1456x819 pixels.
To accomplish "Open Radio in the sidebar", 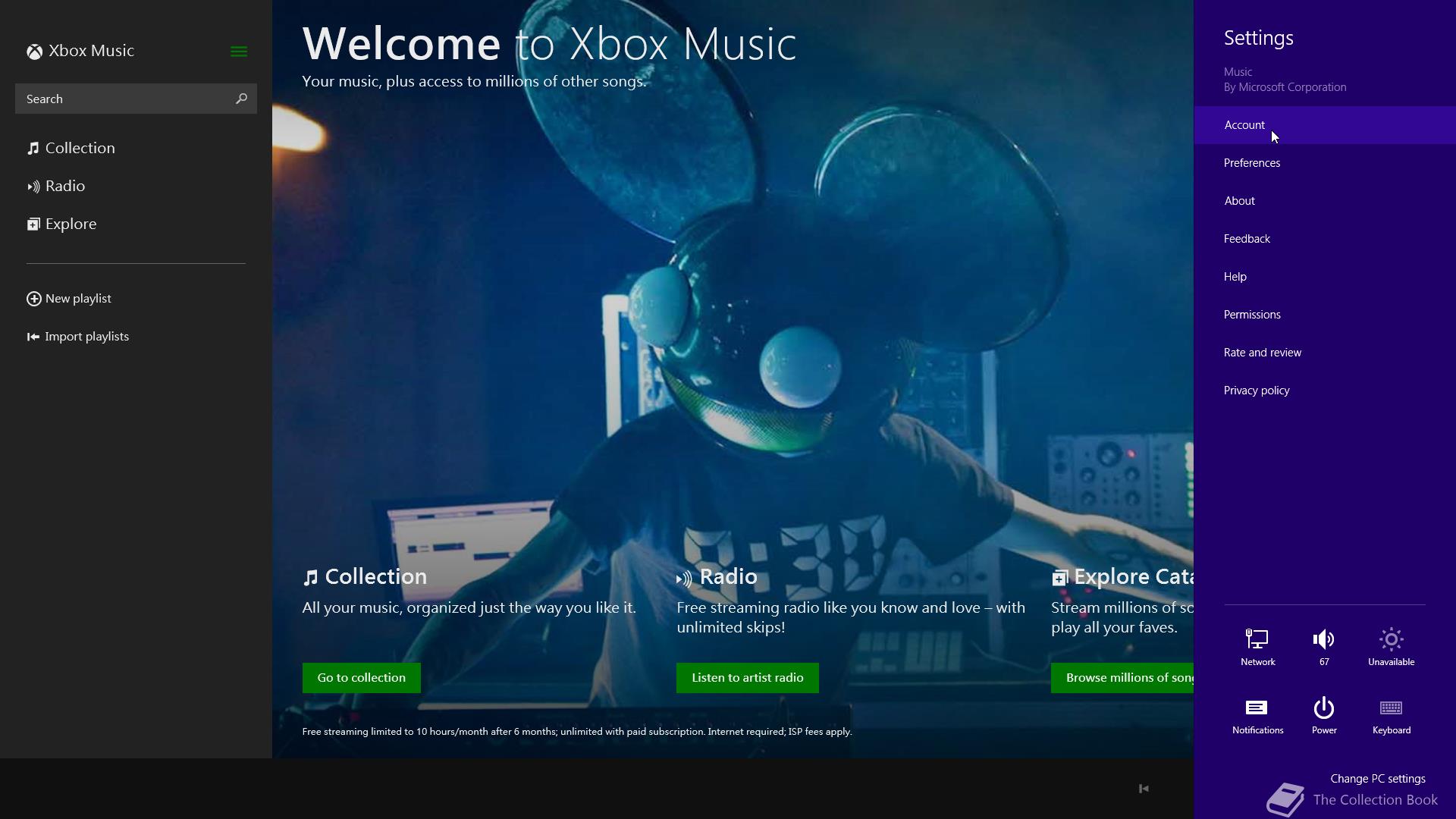I will tap(56, 186).
